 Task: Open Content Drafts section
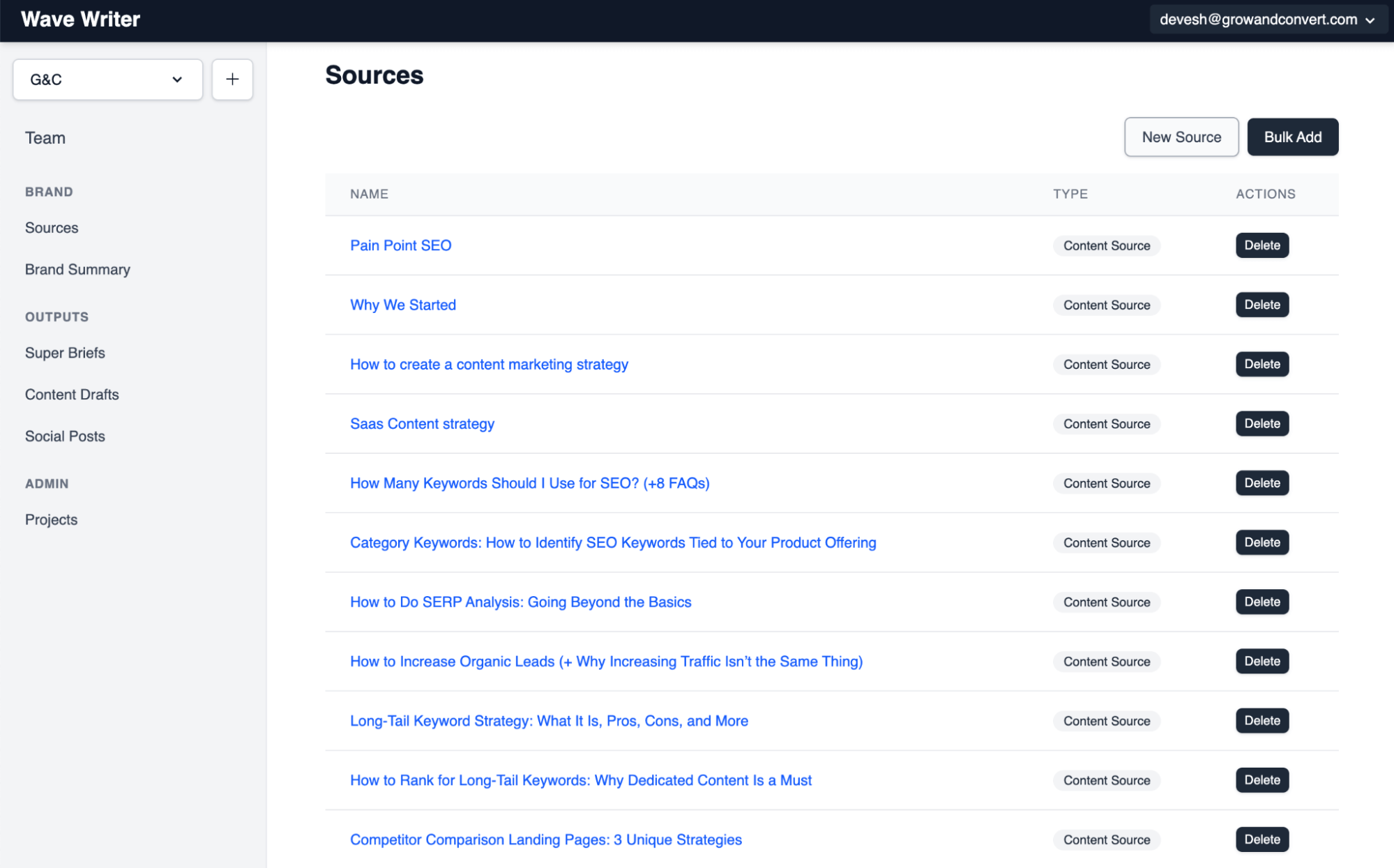point(72,395)
